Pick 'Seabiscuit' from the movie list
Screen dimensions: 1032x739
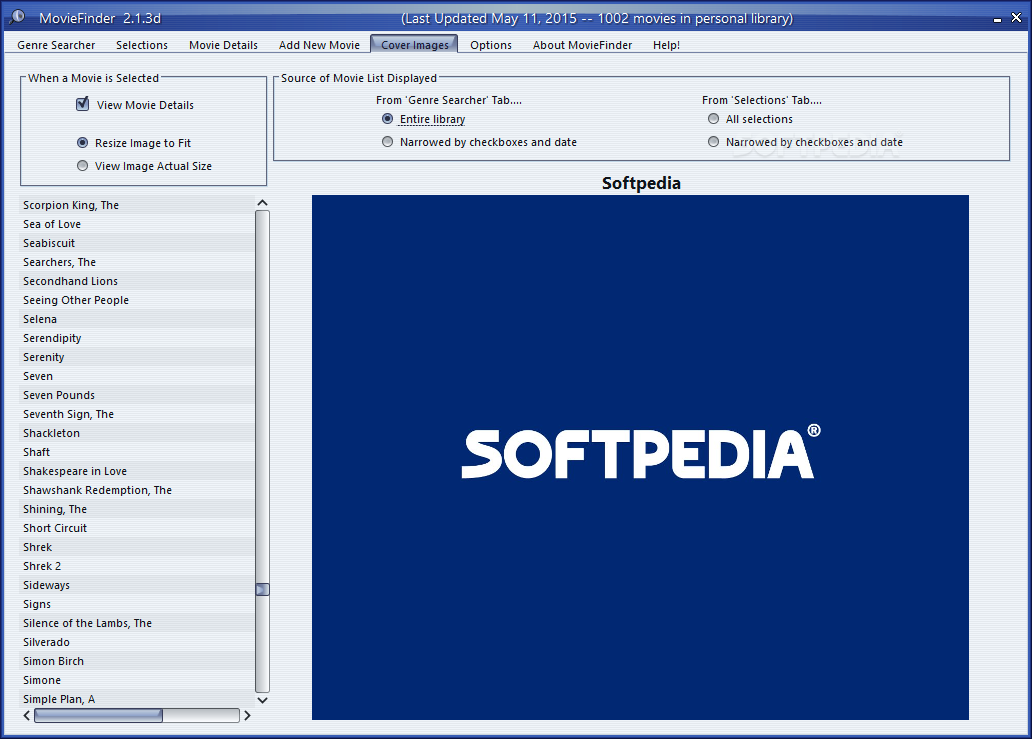pyautogui.click(x=137, y=243)
